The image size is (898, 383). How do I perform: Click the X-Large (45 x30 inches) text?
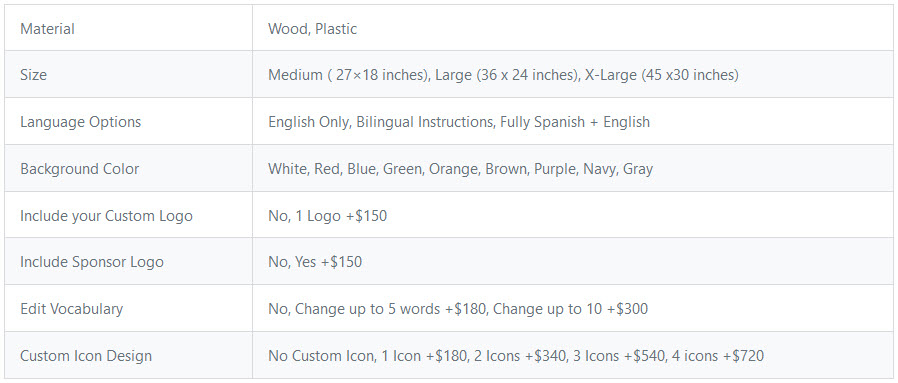point(662,75)
